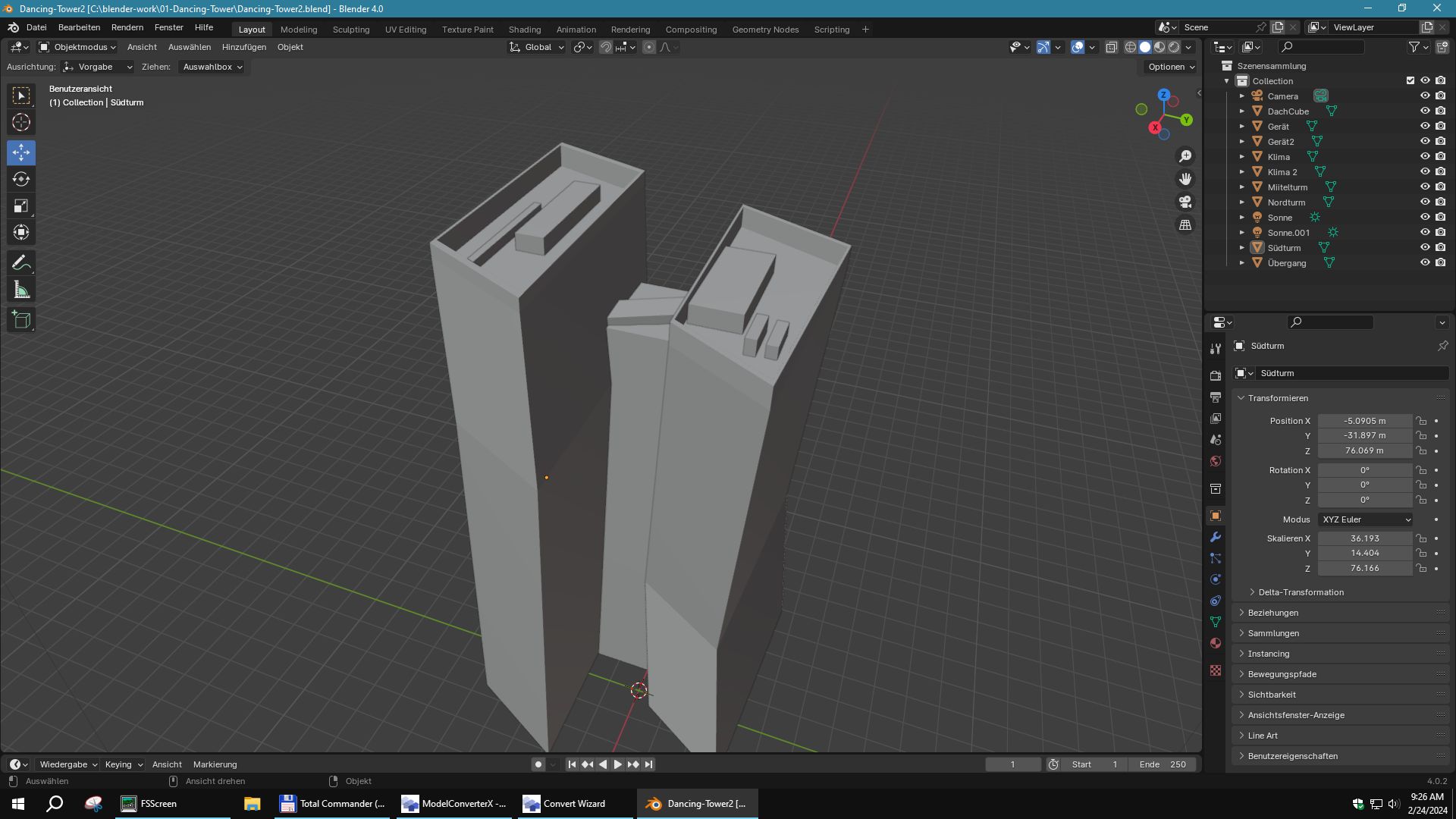Viewport: 1456px width, 819px height.
Task: Open Total Commander from the taskbar
Action: point(332,804)
